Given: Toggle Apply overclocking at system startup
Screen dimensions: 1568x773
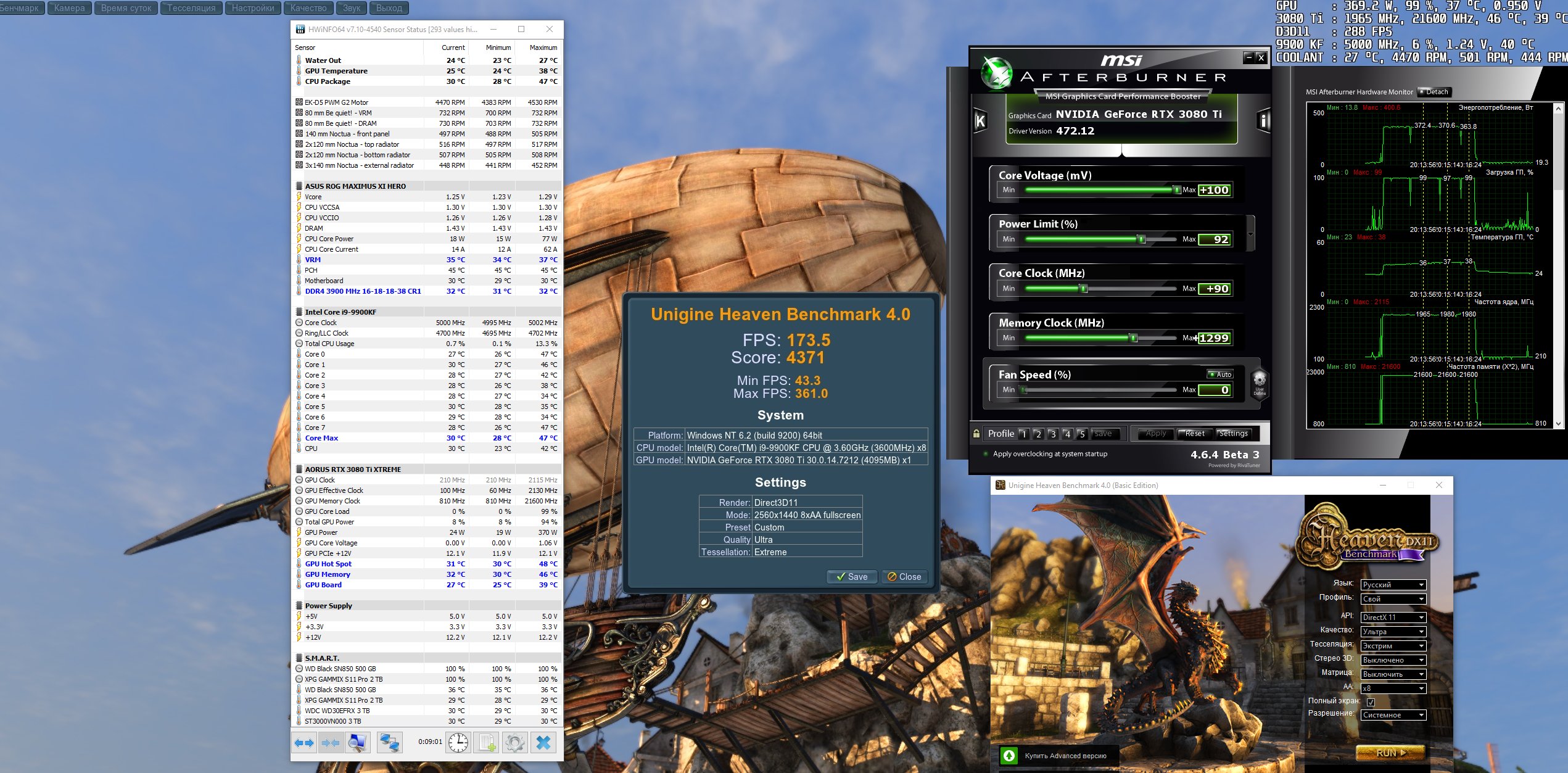Looking at the screenshot, I should point(987,454).
